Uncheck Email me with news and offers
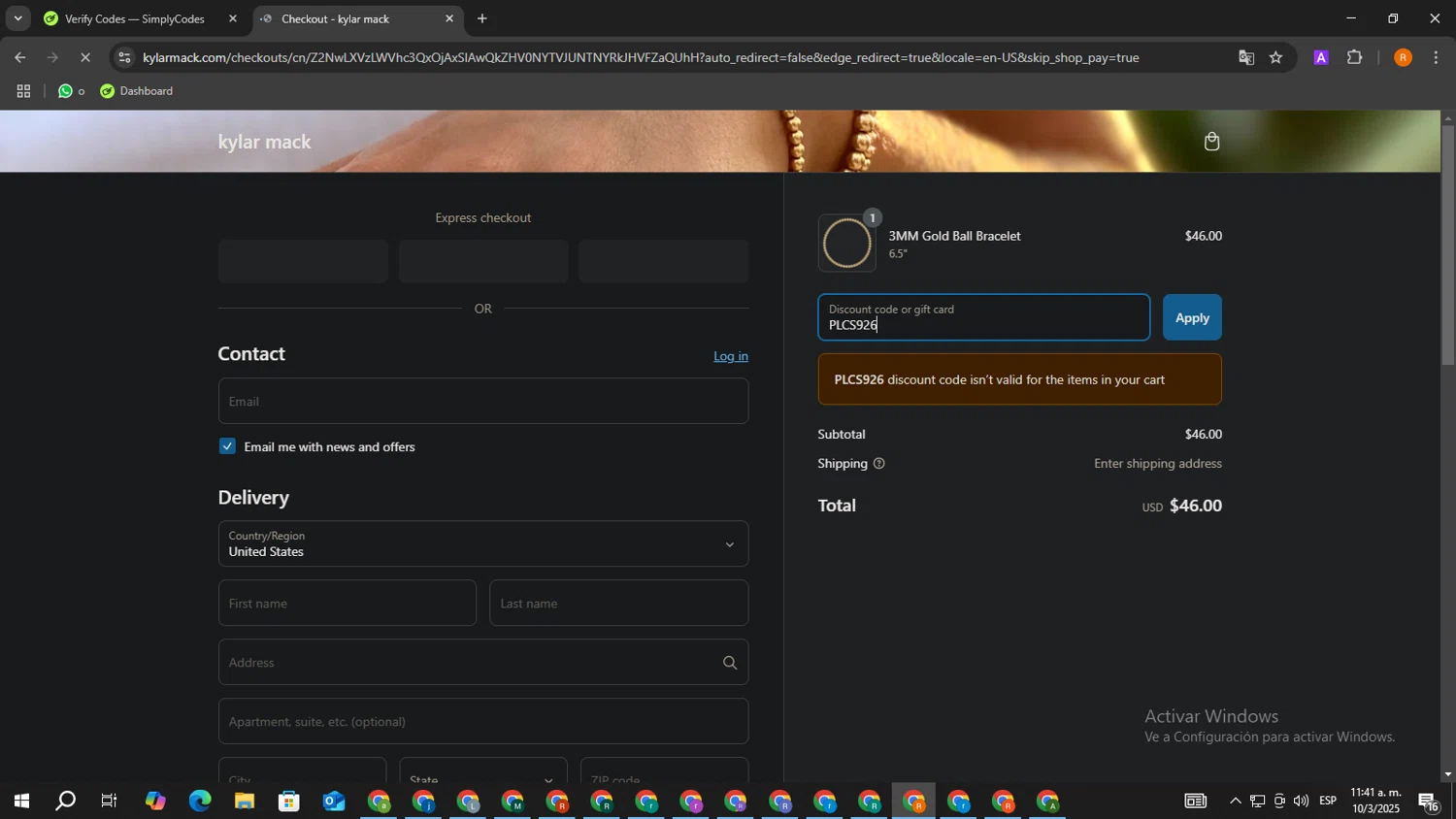 [227, 446]
